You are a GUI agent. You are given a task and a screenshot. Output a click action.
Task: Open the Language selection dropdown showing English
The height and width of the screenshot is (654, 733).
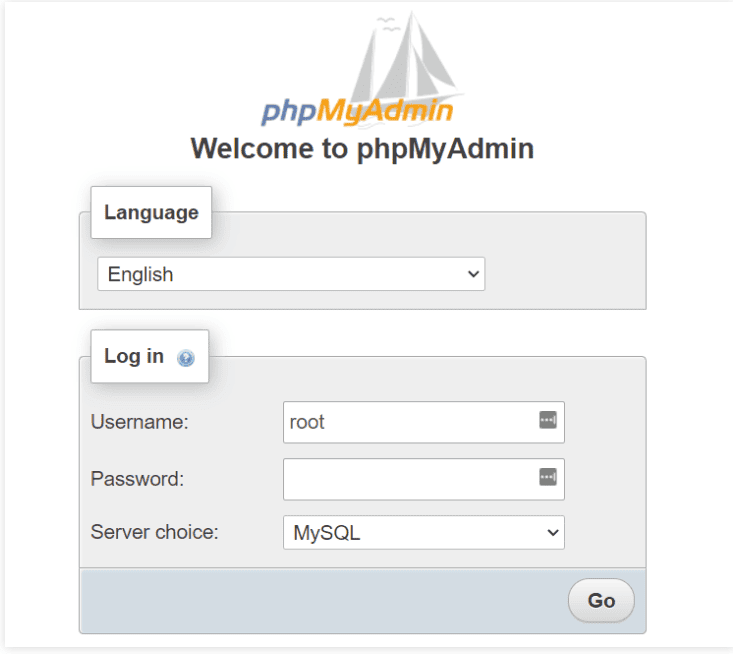point(290,274)
